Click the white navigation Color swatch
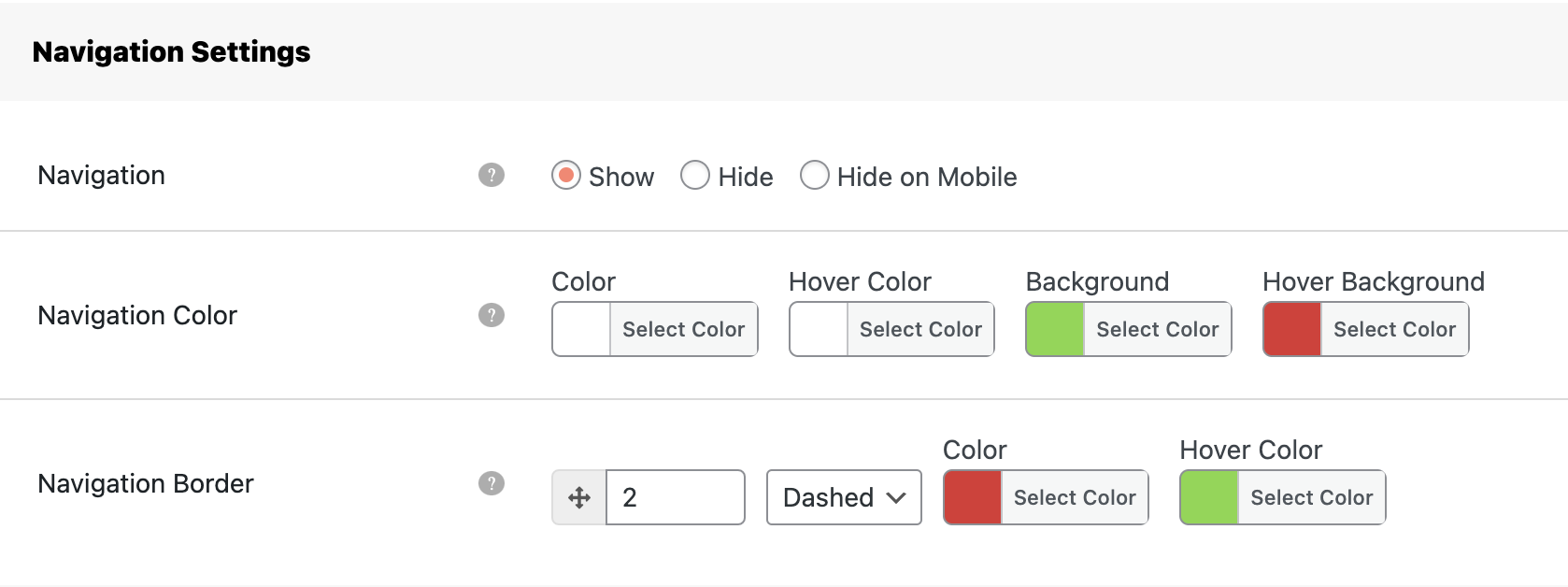Screen dimensions: 1568x587 coord(581,329)
